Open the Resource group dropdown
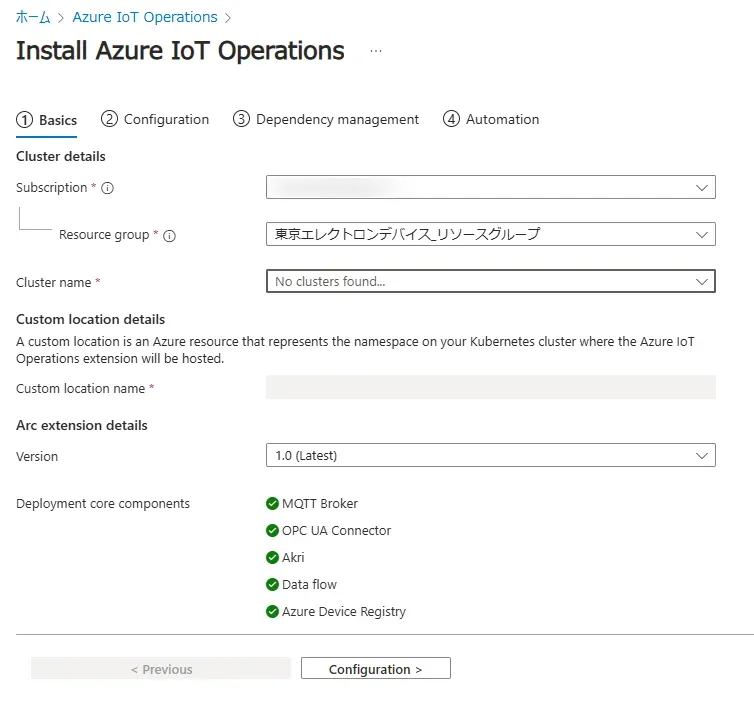 click(x=490, y=234)
